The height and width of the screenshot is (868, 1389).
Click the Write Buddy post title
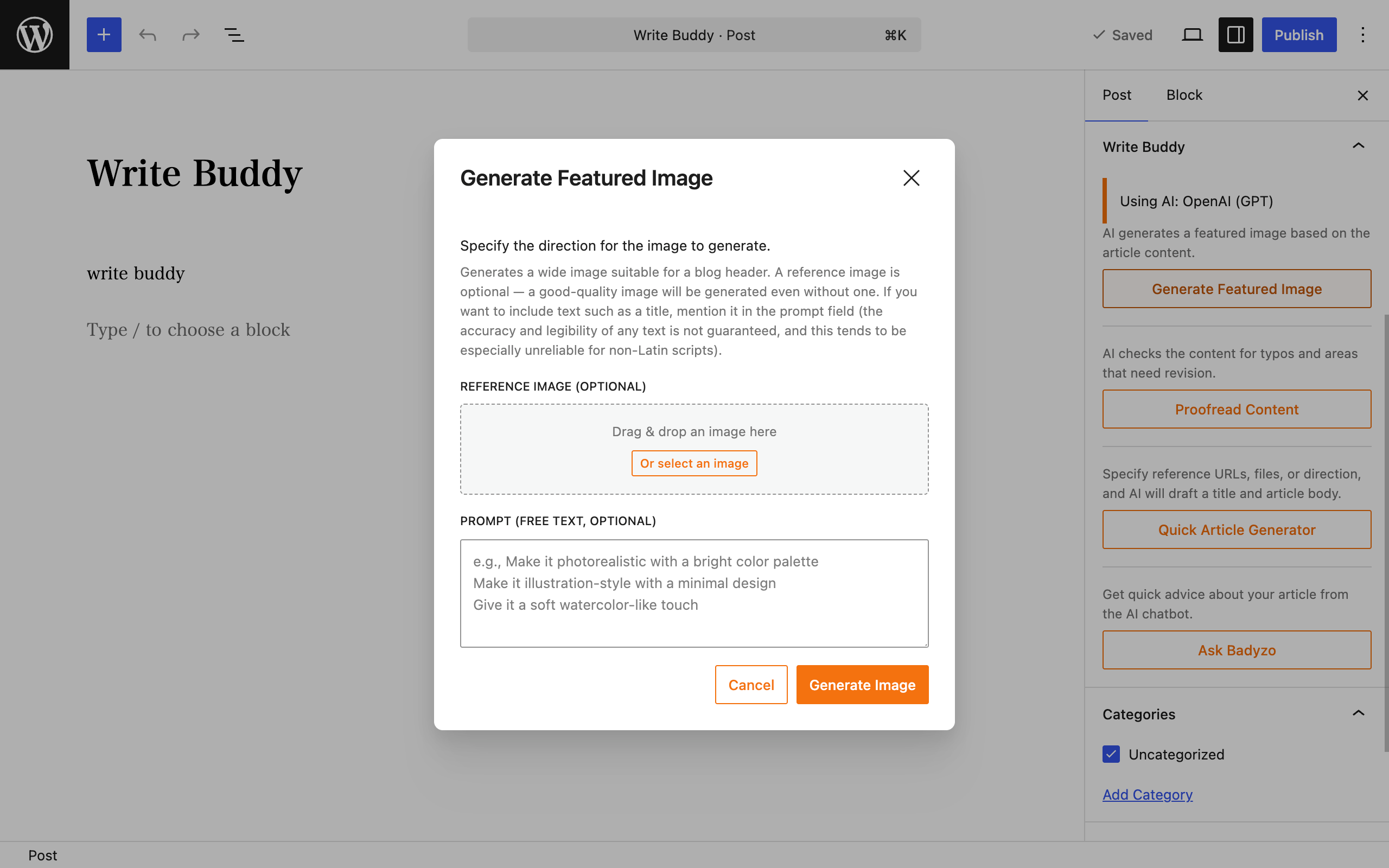click(x=195, y=174)
